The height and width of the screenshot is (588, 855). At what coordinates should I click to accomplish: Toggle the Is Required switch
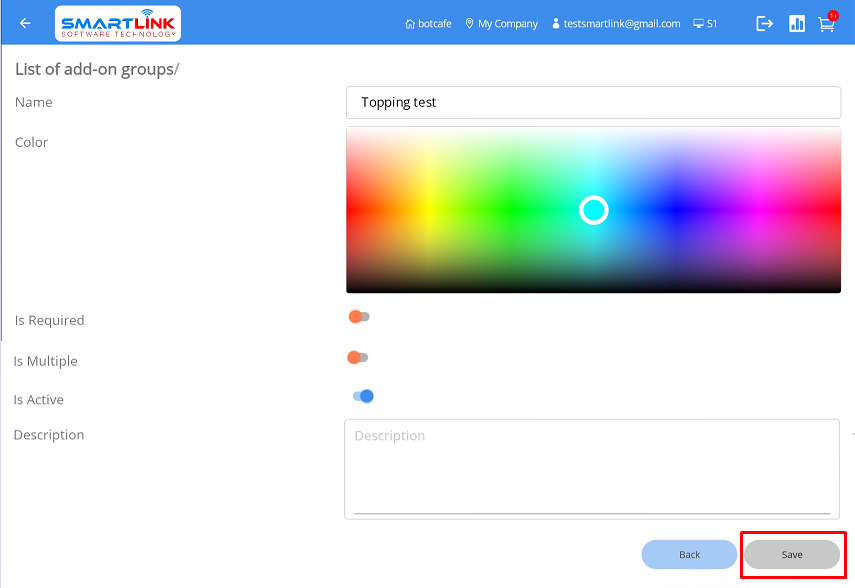click(359, 317)
